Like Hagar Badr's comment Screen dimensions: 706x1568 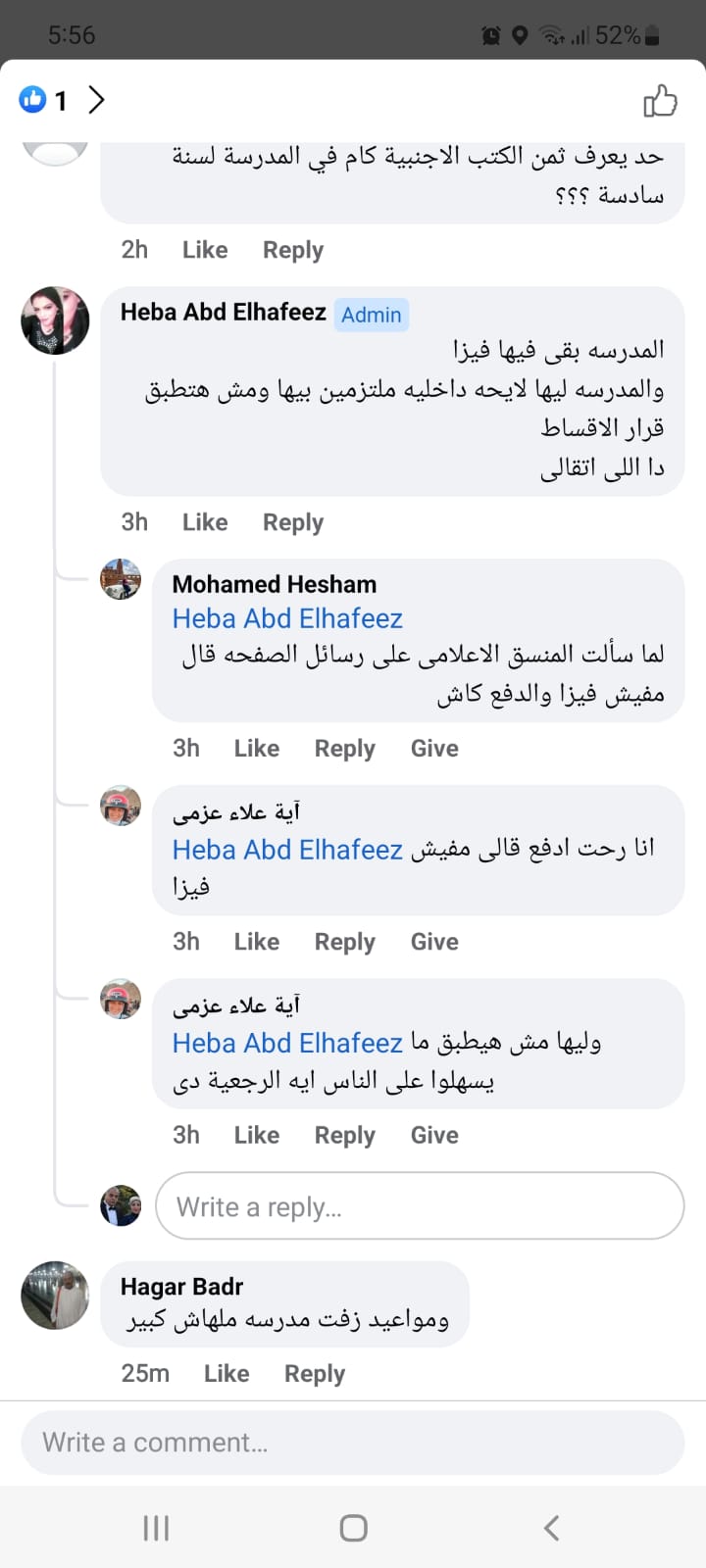227,1374
